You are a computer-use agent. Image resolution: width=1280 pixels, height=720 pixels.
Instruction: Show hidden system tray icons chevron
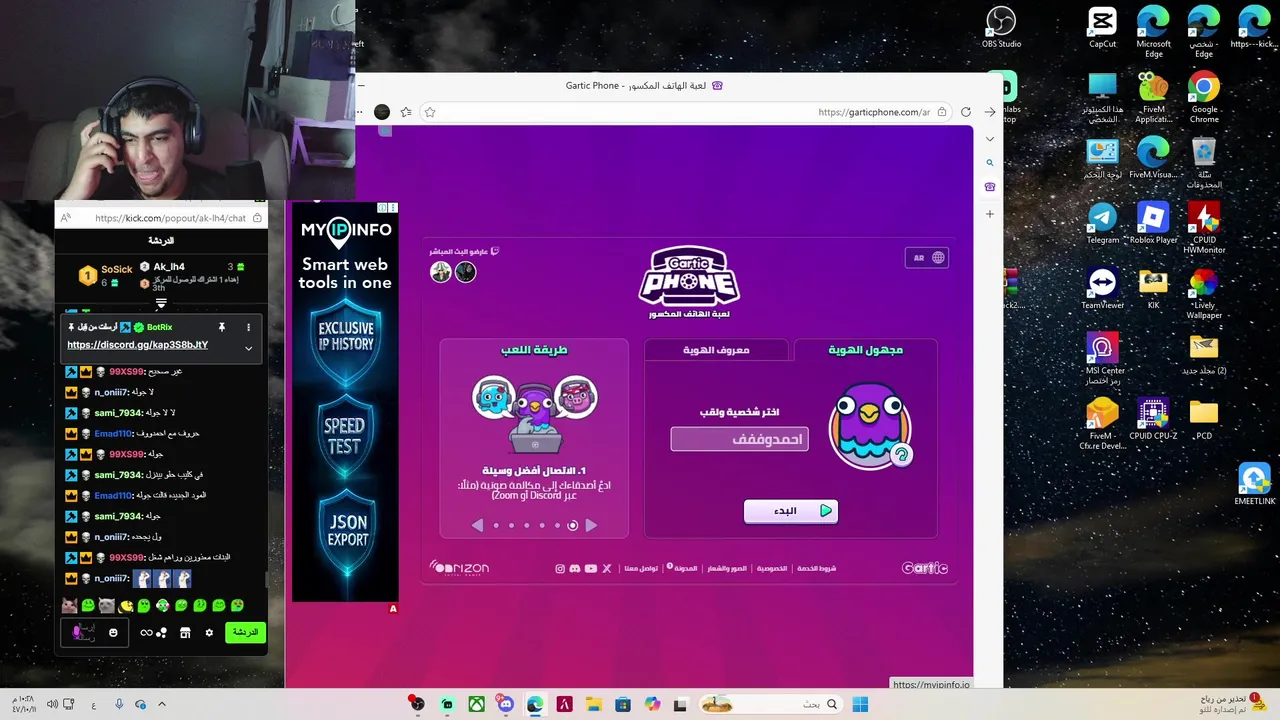click(x=162, y=704)
